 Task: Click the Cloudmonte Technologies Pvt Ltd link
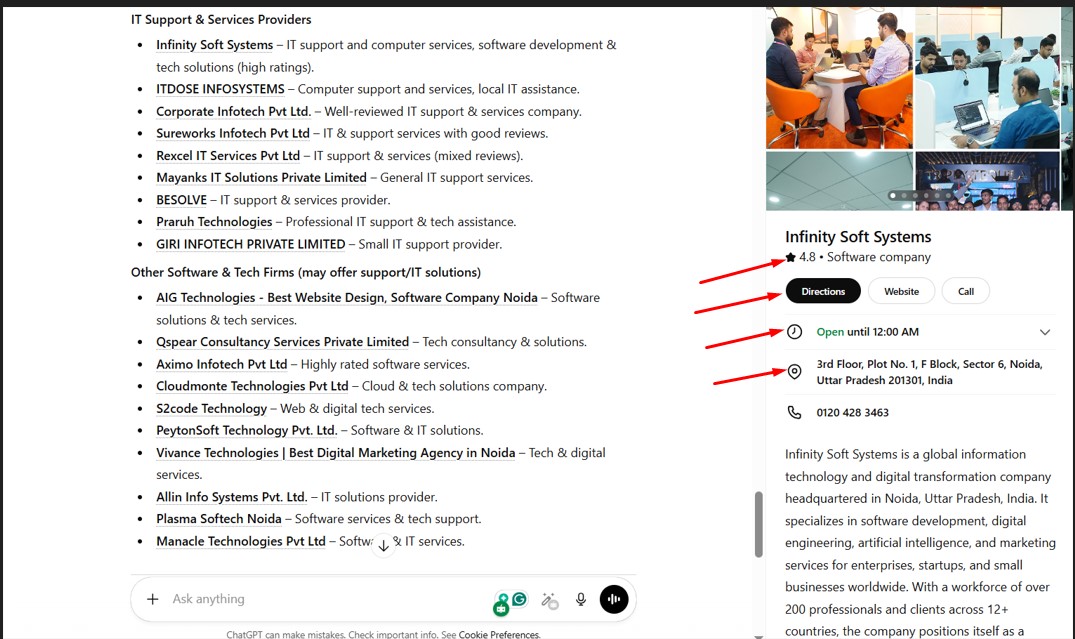tap(252, 386)
